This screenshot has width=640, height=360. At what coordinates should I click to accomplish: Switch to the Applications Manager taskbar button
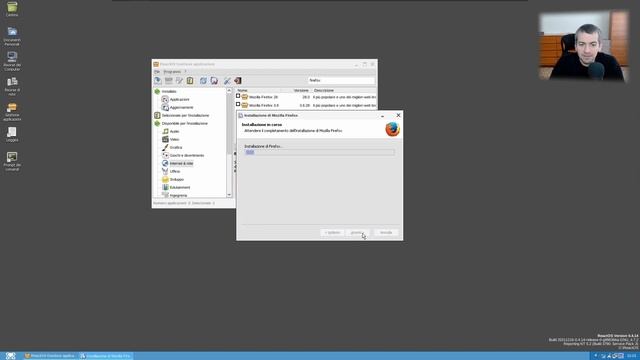tap(50, 356)
